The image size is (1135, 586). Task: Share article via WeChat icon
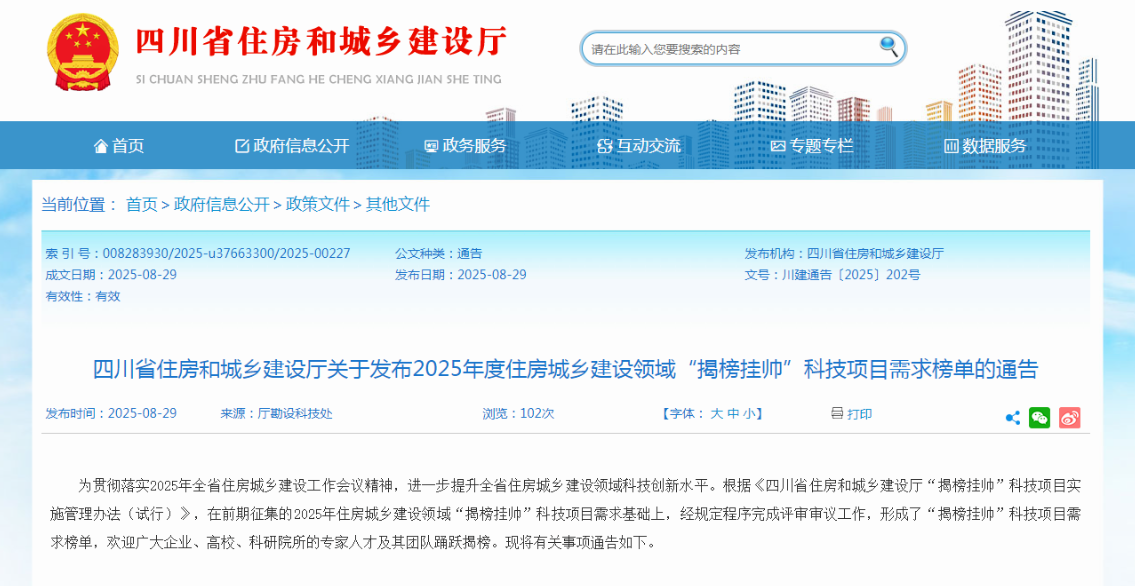(1040, 418)
